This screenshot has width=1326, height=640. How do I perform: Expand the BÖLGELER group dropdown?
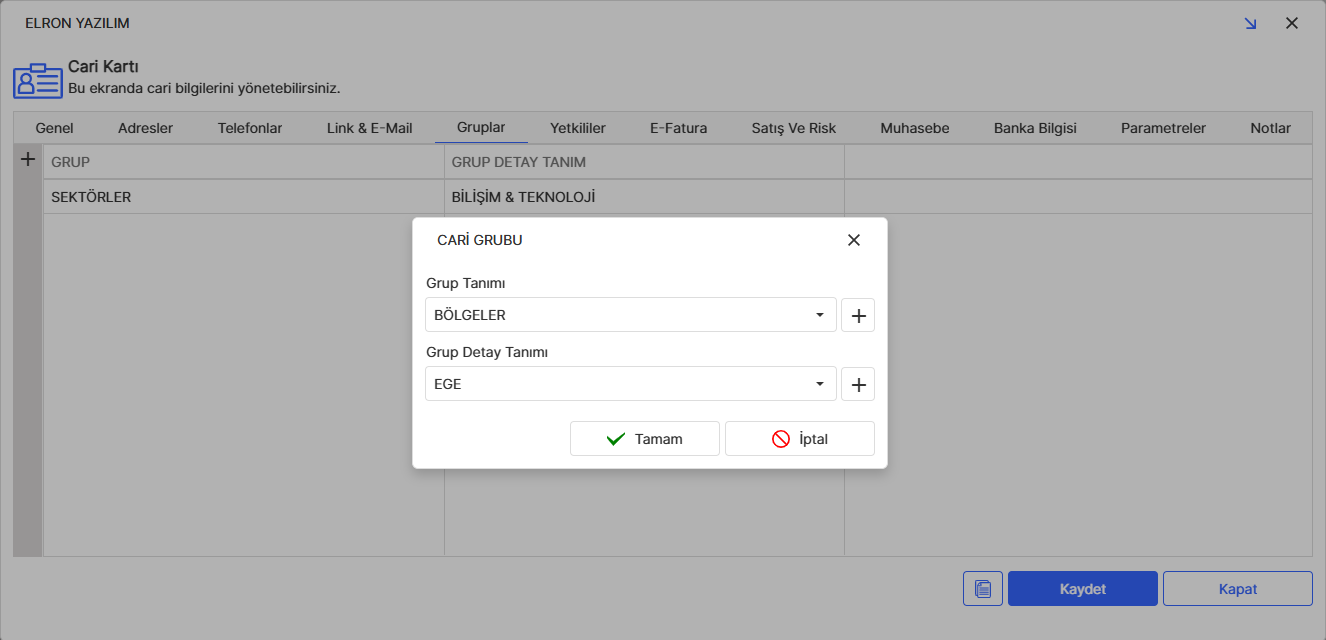(x=819, y=315)
